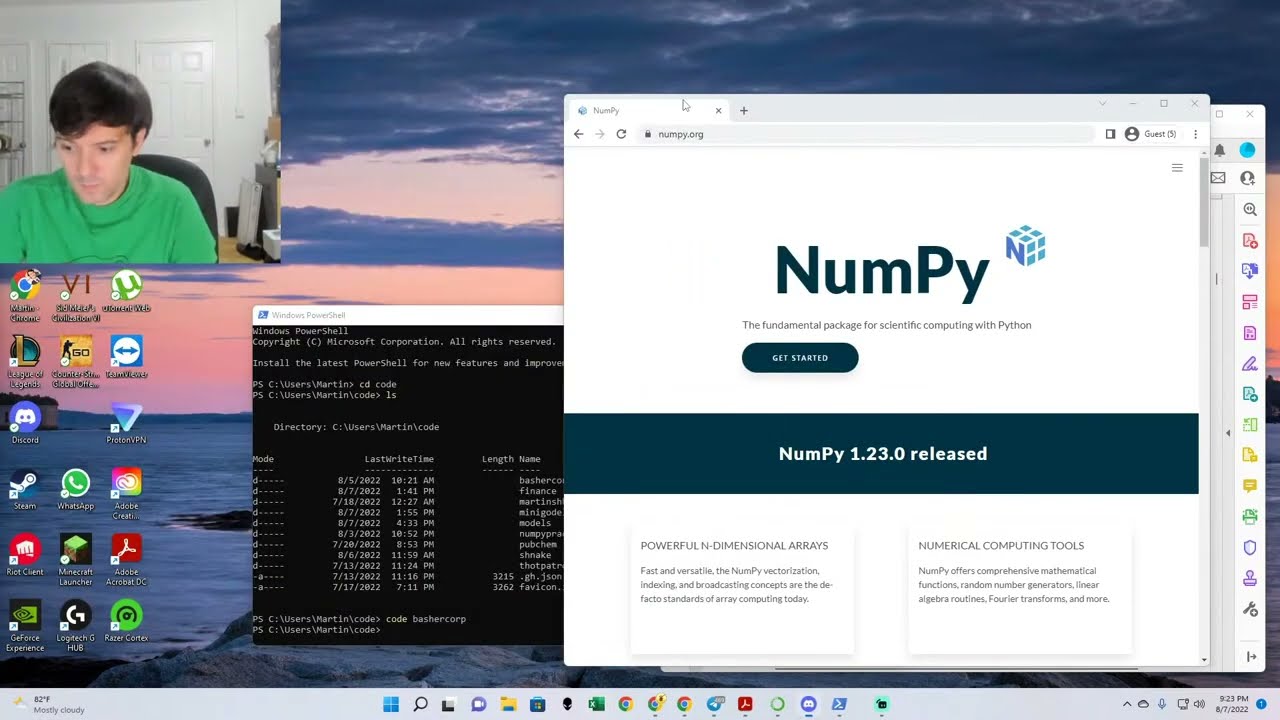The height and width of the screenshot is (720, 1280).
Task: Open the weather widget showing 82°F
Action: click(x=50, y=704)
